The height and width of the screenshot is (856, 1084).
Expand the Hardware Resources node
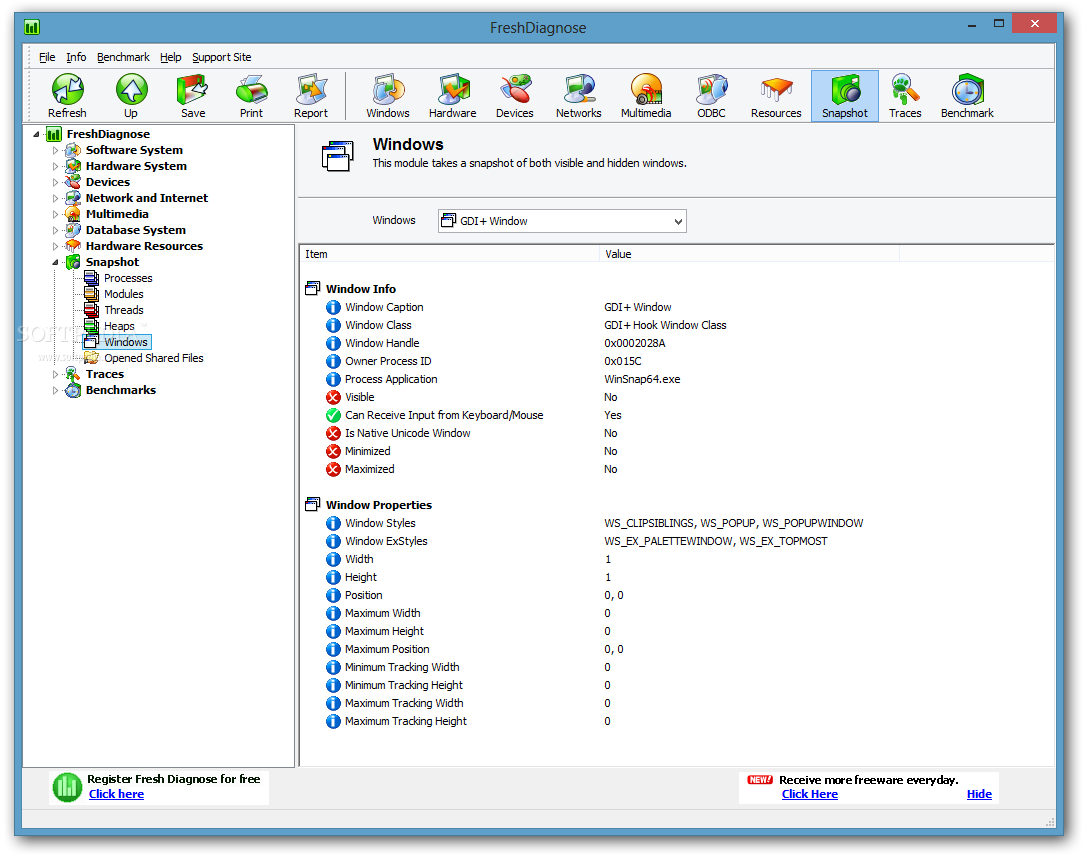coord(55,245)
